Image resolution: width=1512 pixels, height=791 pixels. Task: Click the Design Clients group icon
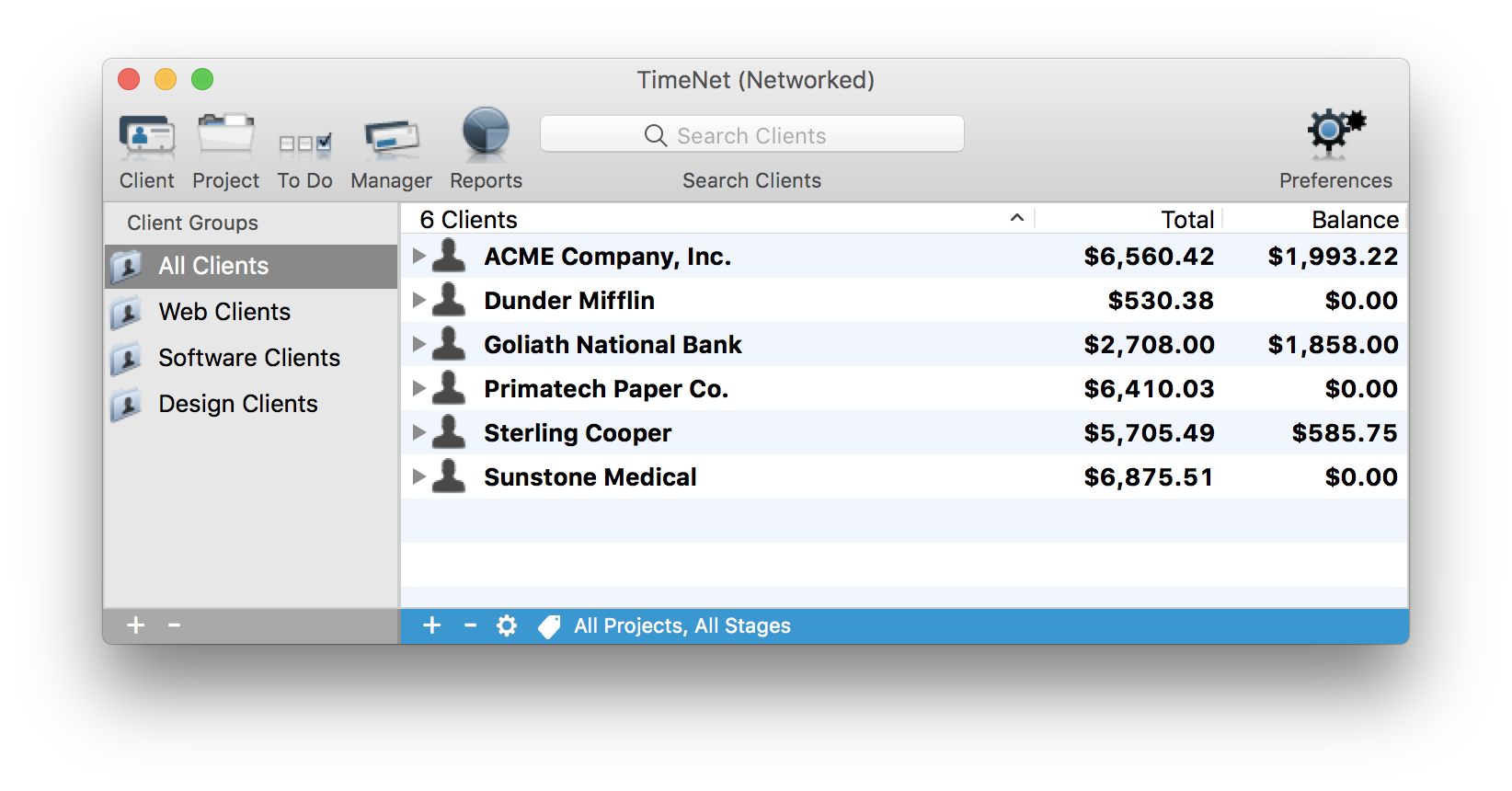click(126, 405)
